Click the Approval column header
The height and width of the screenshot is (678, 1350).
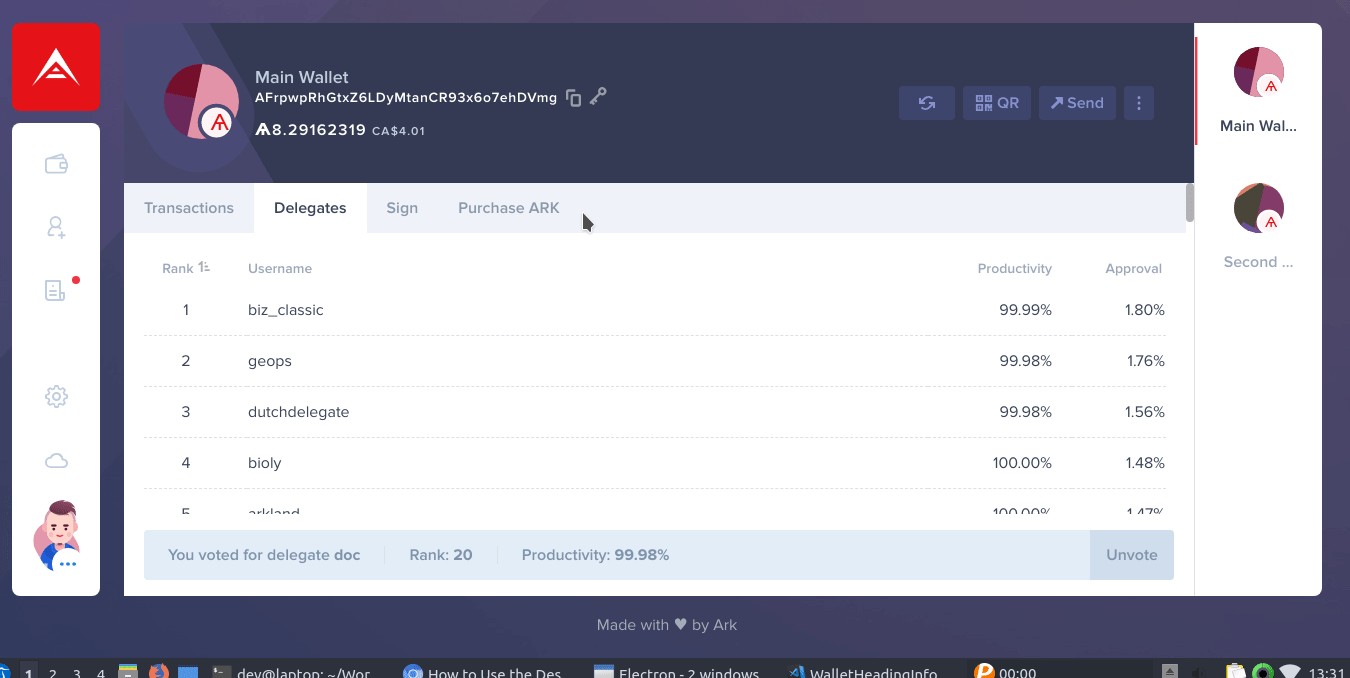(x=1133, y=268)
